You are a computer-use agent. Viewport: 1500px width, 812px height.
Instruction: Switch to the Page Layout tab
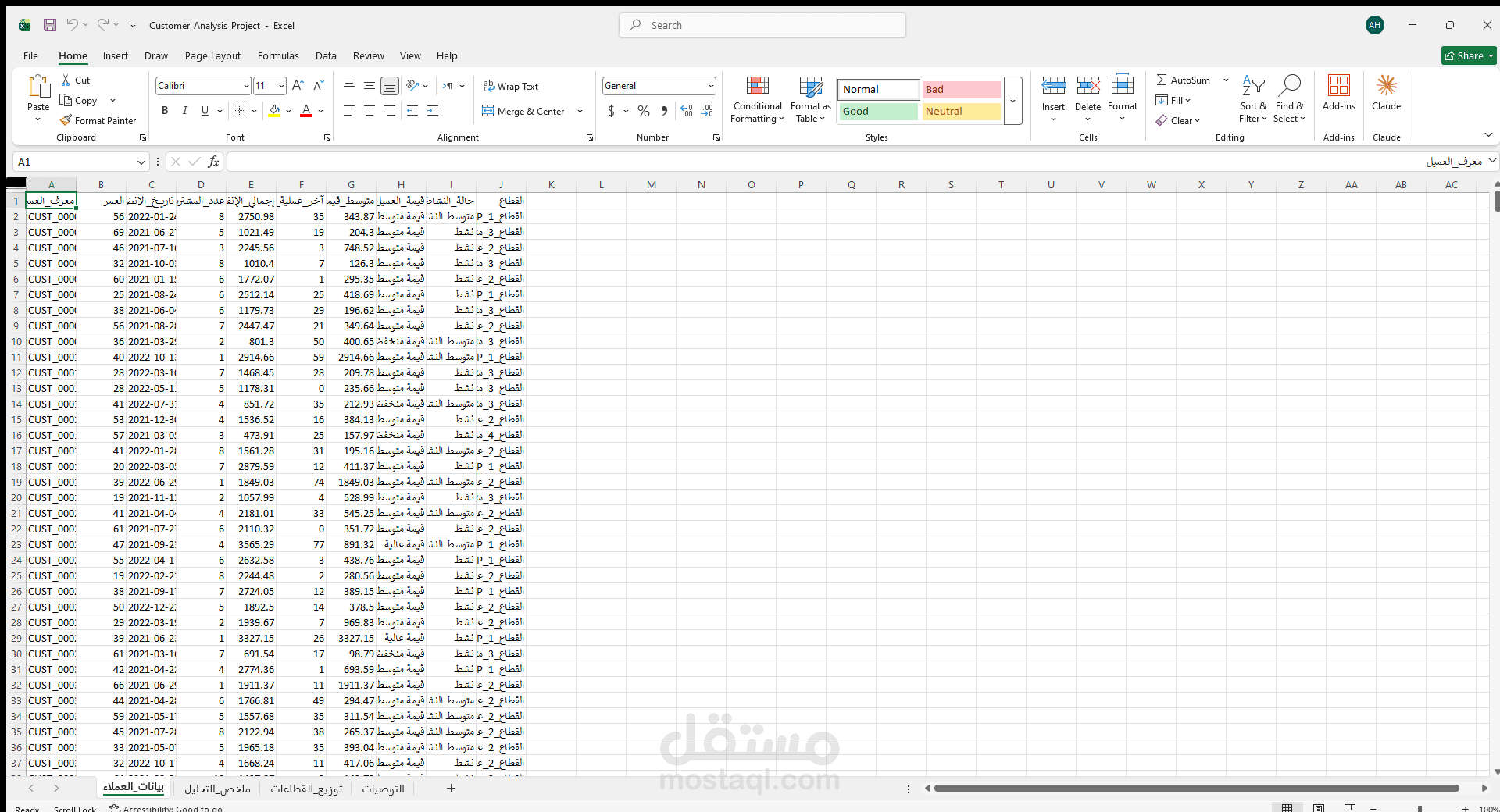pos(212,56)
